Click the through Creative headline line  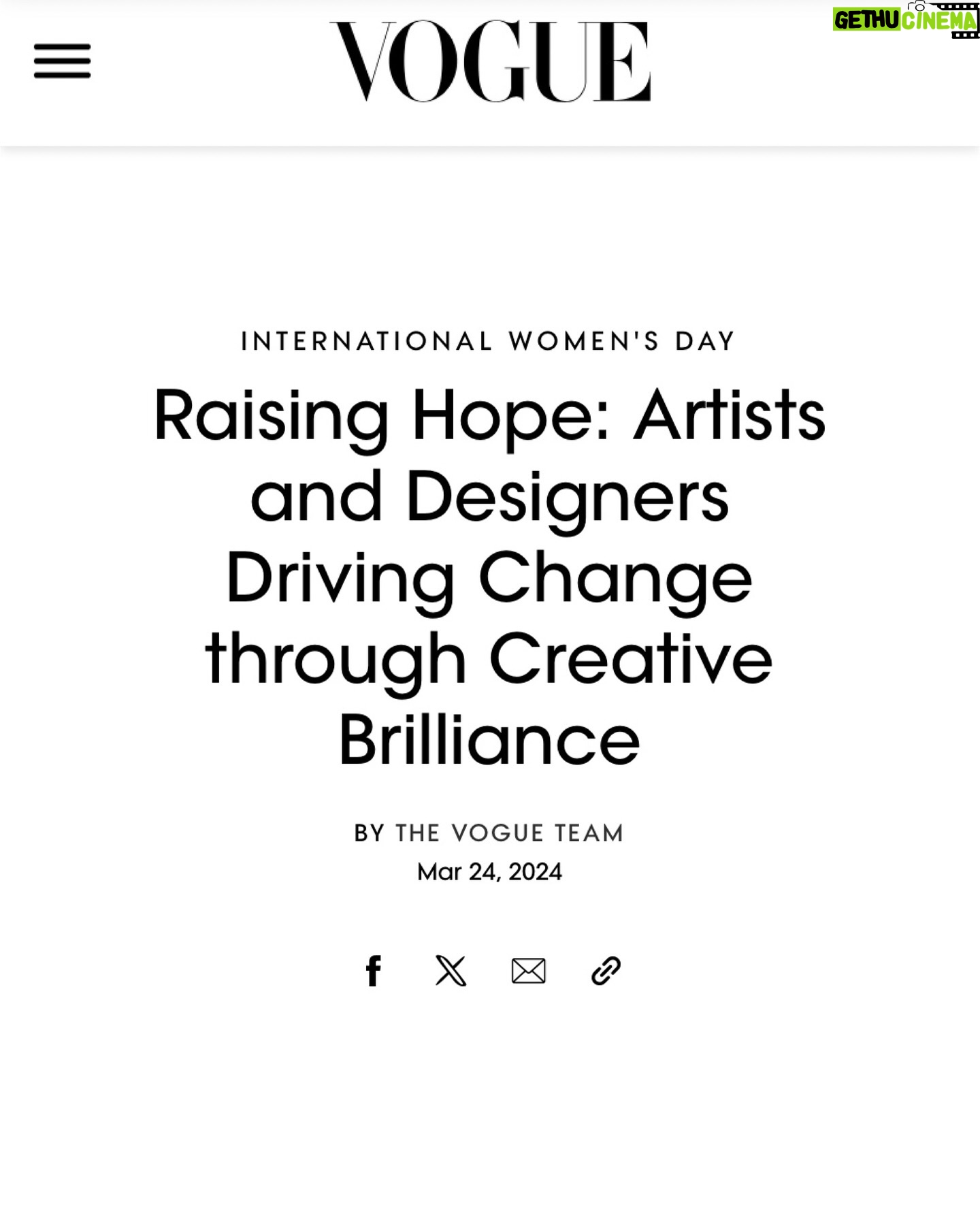(489, 659)
